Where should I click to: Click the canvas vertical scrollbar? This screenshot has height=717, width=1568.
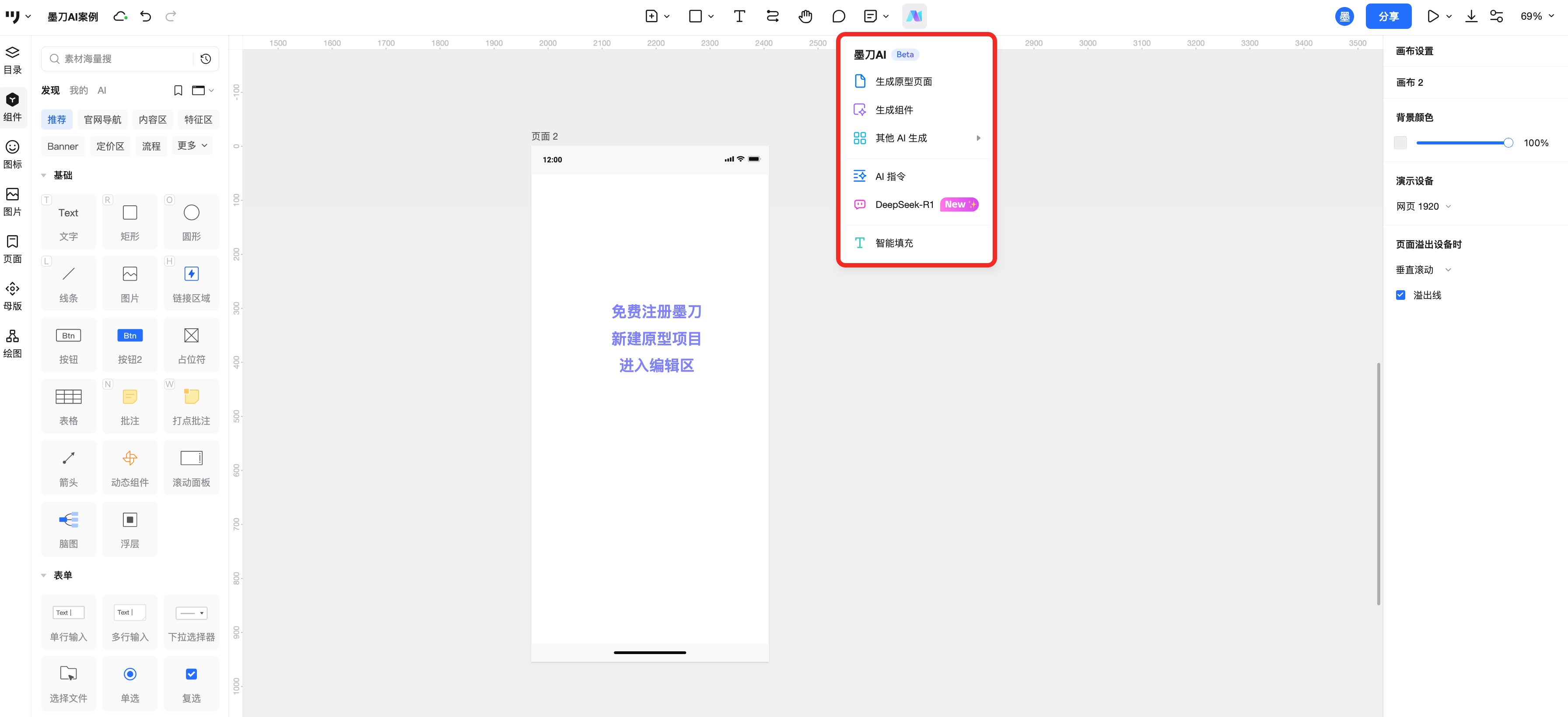pos(1378,484)
